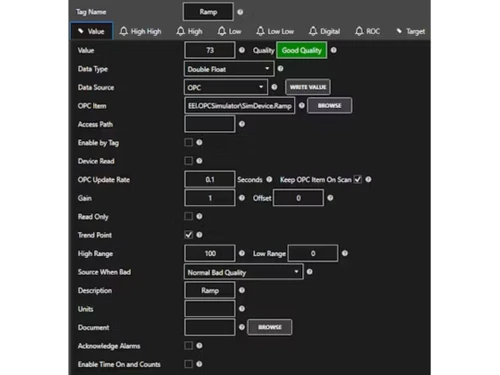Click the High Range field showing 100
This screenshot has height=375, width=500.
pos(209,253)
